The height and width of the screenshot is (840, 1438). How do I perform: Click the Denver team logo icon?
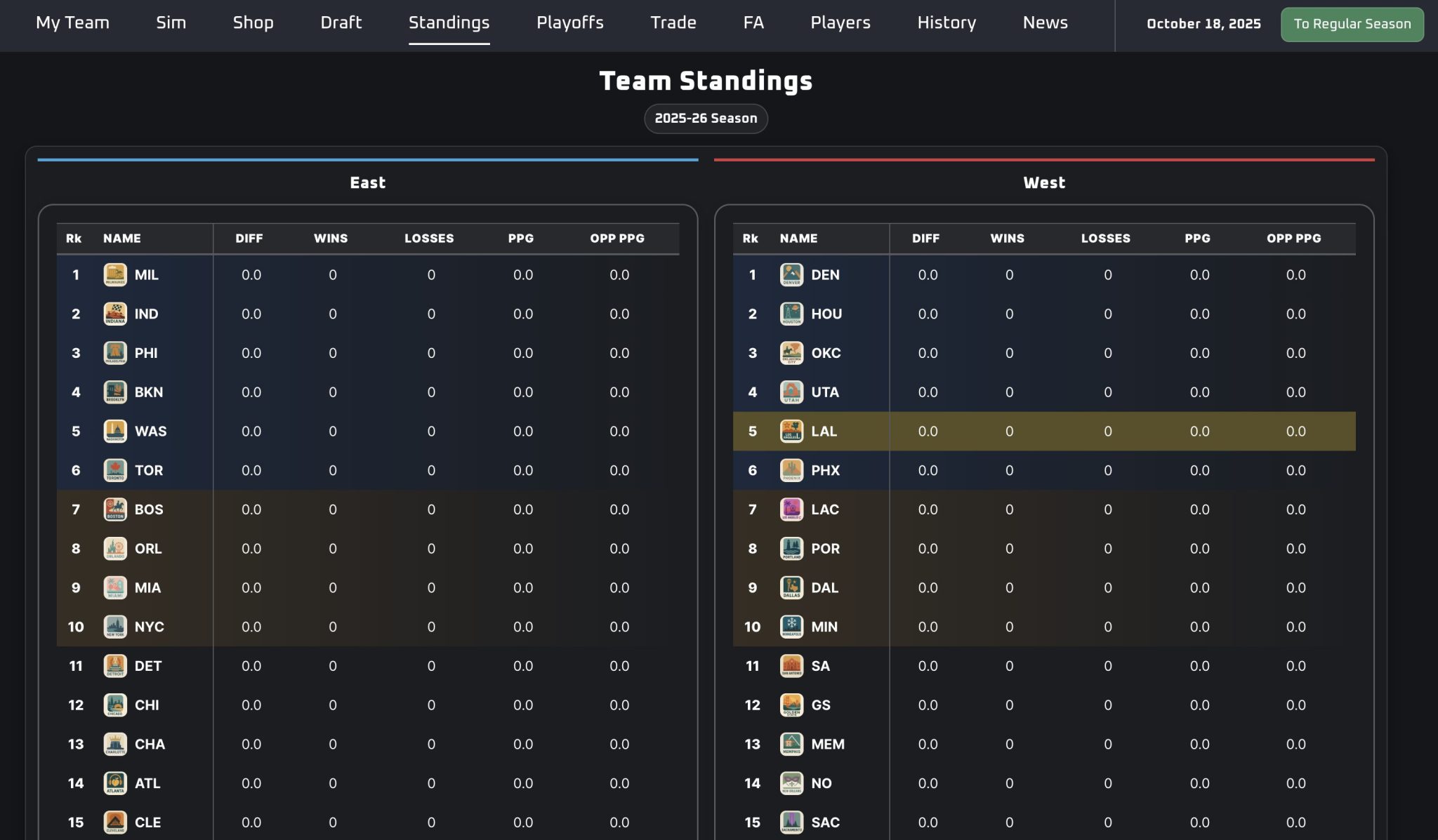791,274
